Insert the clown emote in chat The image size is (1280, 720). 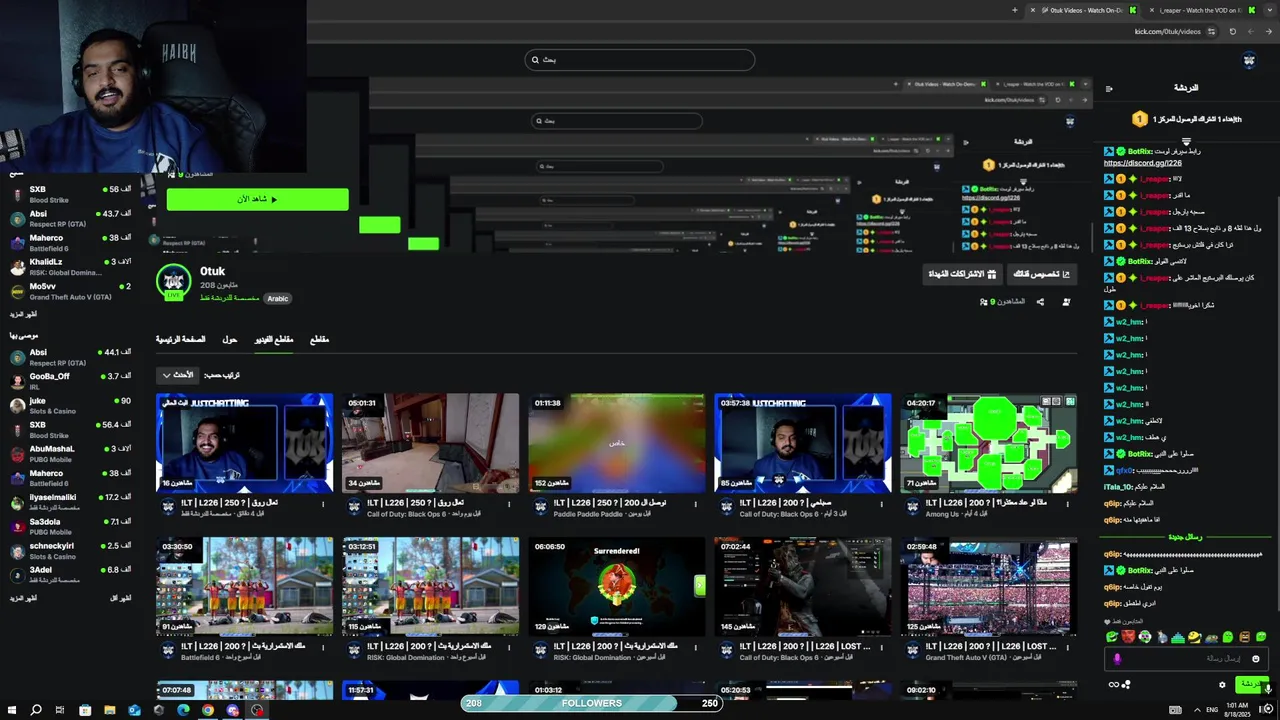click(x=1145, y=637)
